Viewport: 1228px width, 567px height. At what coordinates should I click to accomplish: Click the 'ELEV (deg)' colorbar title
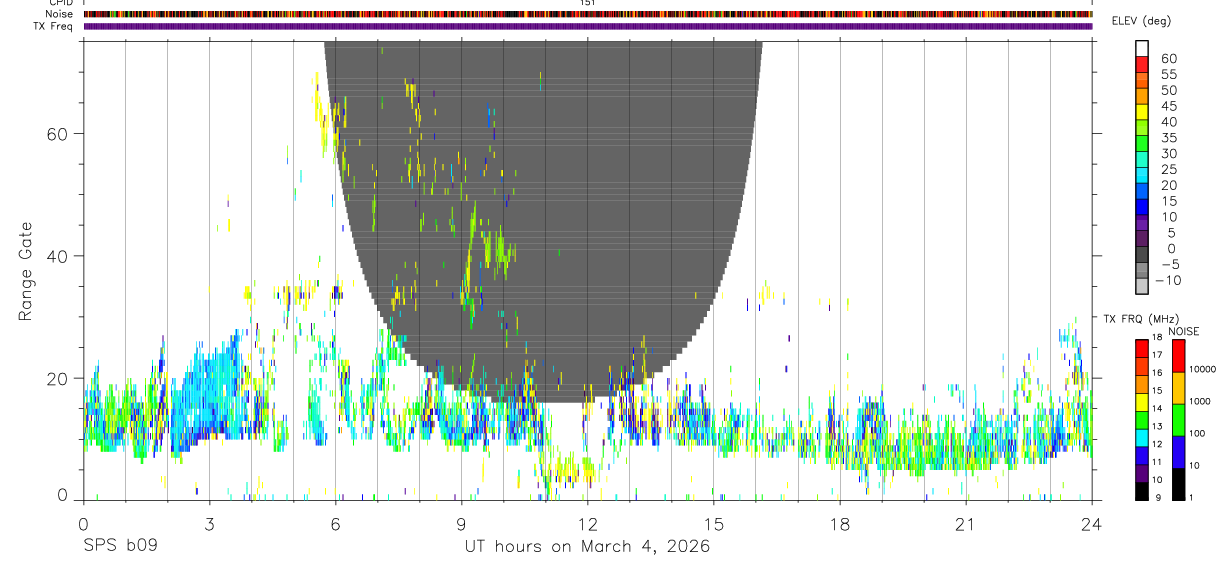[x=1142, y=21]
